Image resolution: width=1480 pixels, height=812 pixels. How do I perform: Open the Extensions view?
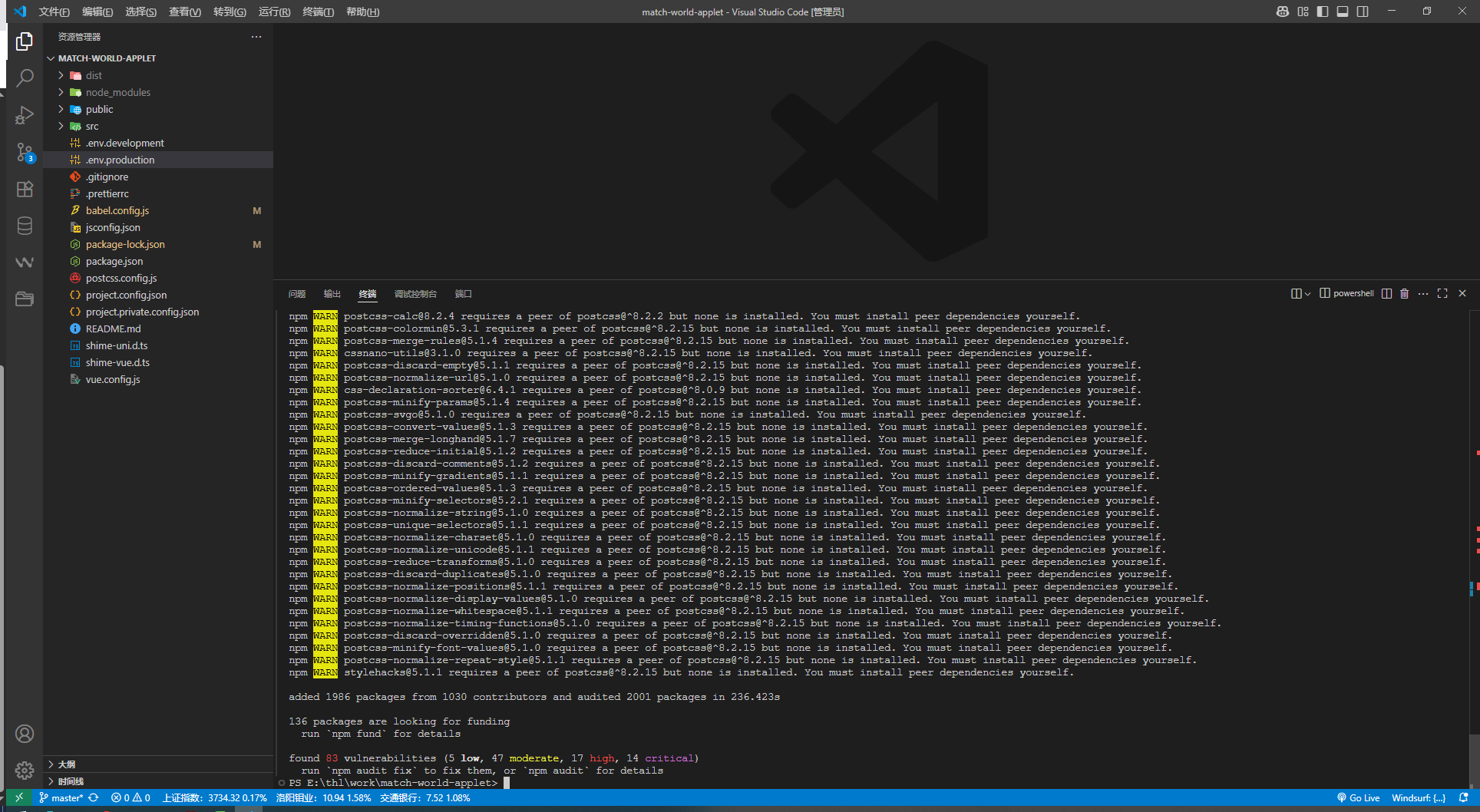[25, 189]
